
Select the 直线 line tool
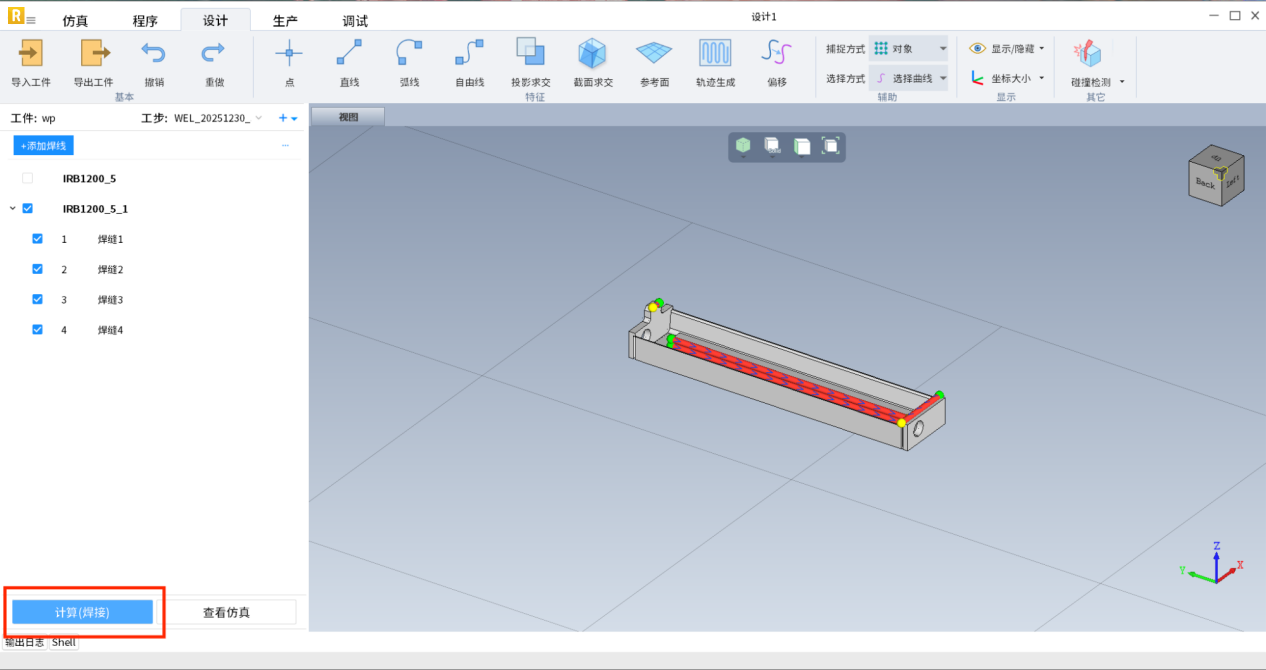[x=349, y=54]
